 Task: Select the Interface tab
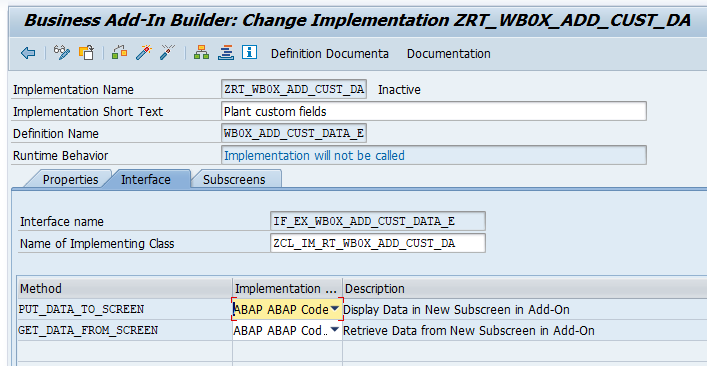pyautogui.click(x=146, y=179)
